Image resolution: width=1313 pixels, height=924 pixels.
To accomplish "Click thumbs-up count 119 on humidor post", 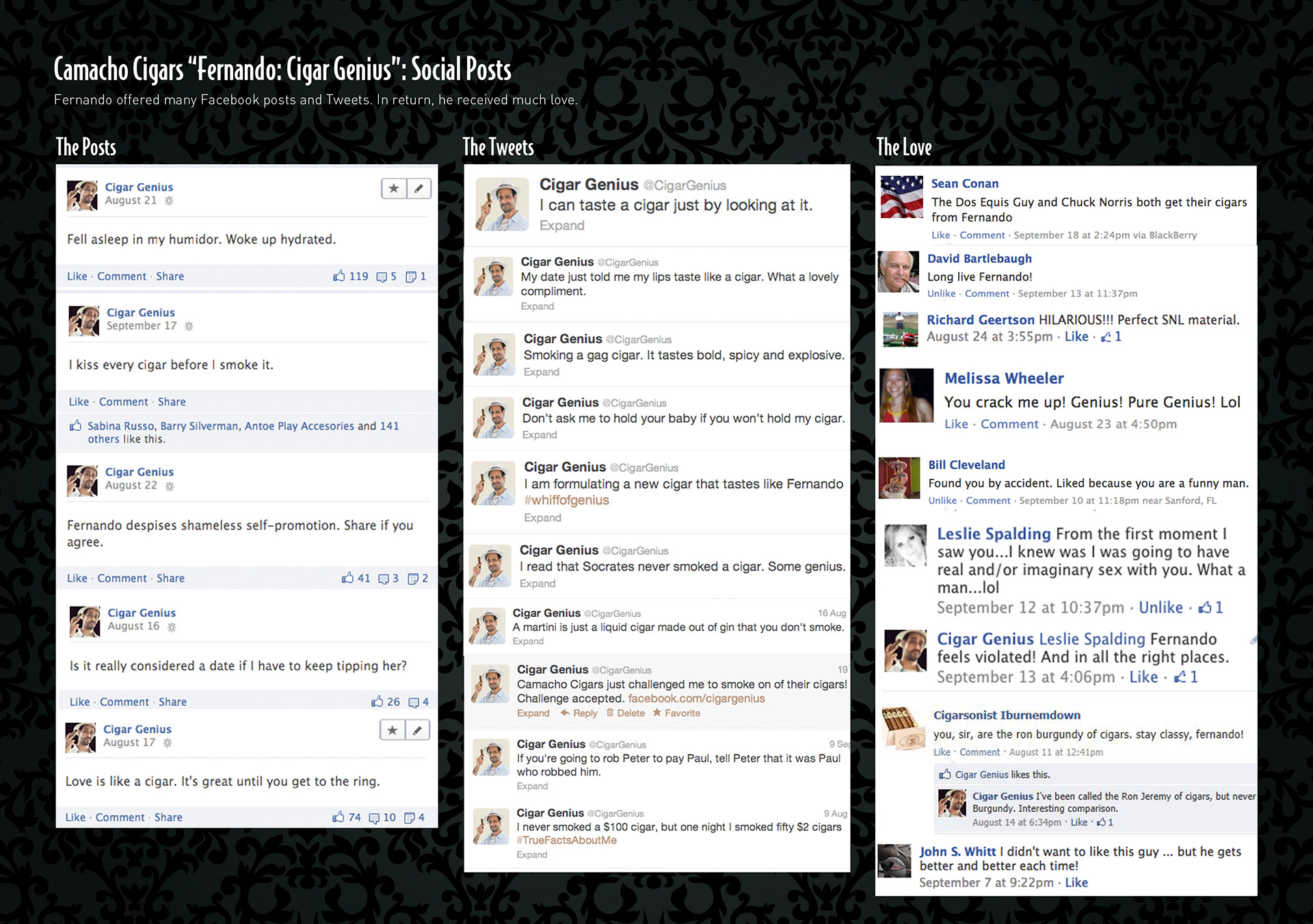I will (350, 276).
